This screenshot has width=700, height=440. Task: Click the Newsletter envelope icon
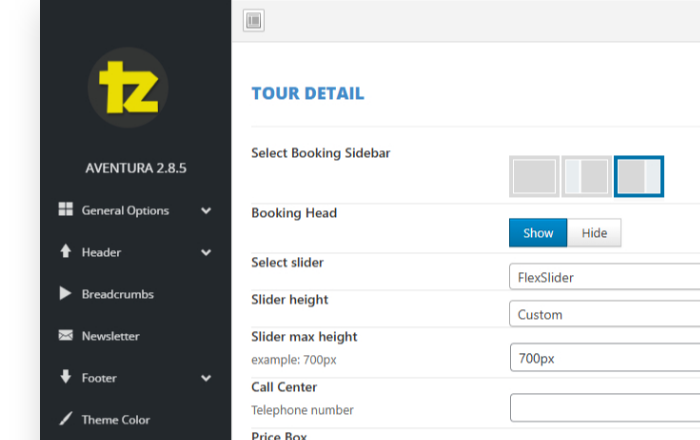pos(66,335)
